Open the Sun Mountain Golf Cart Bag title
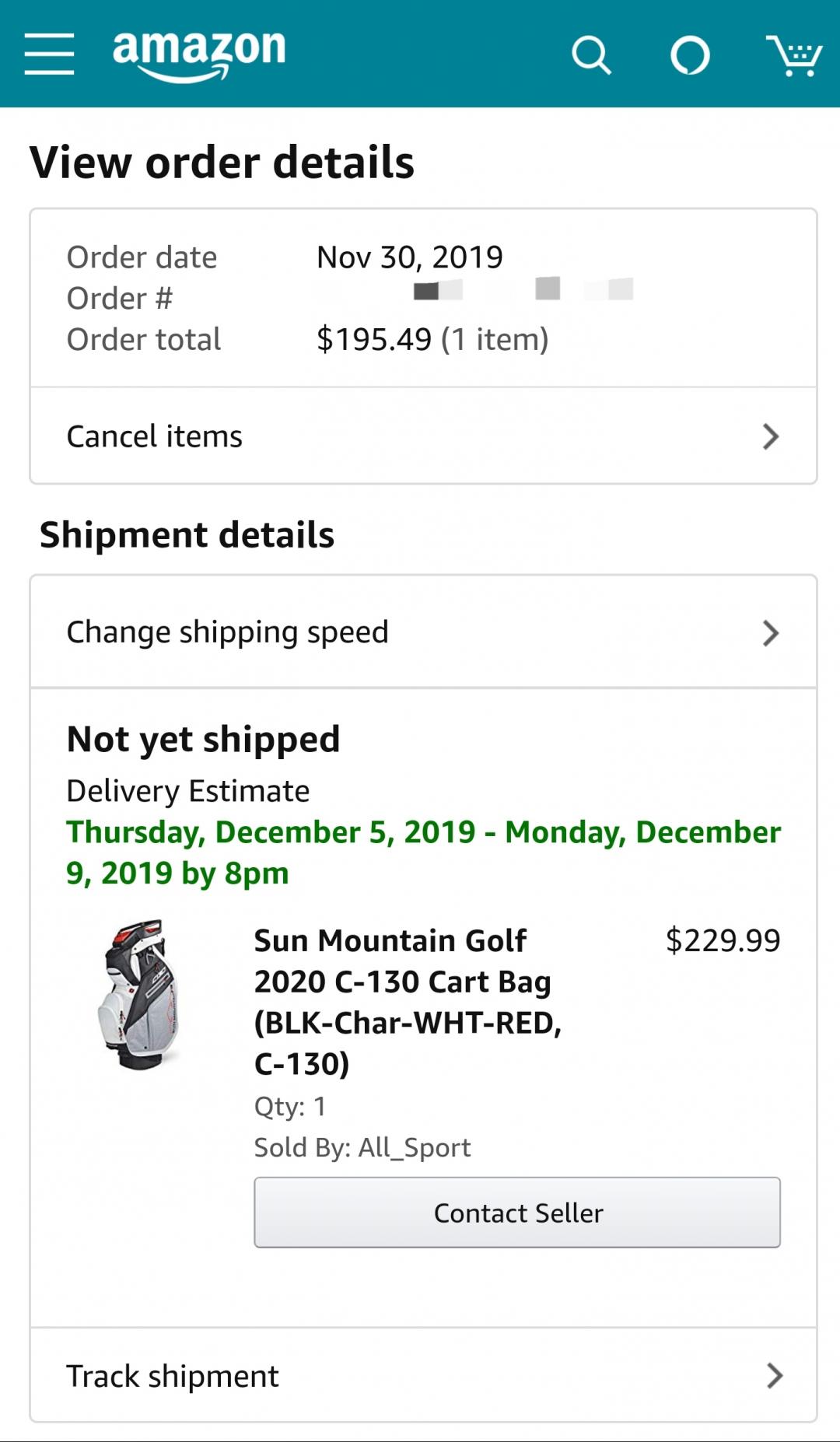The width and height of the screenshot is (840, 1442). (x=408, y=1002)
